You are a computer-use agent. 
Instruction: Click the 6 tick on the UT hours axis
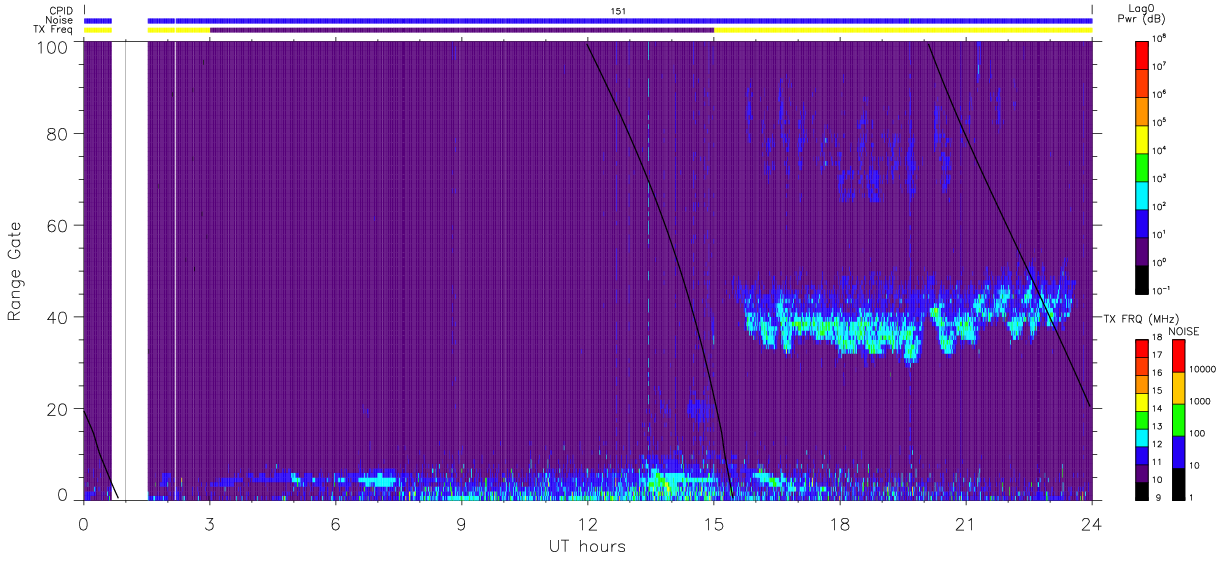click(x=336, y=523)
